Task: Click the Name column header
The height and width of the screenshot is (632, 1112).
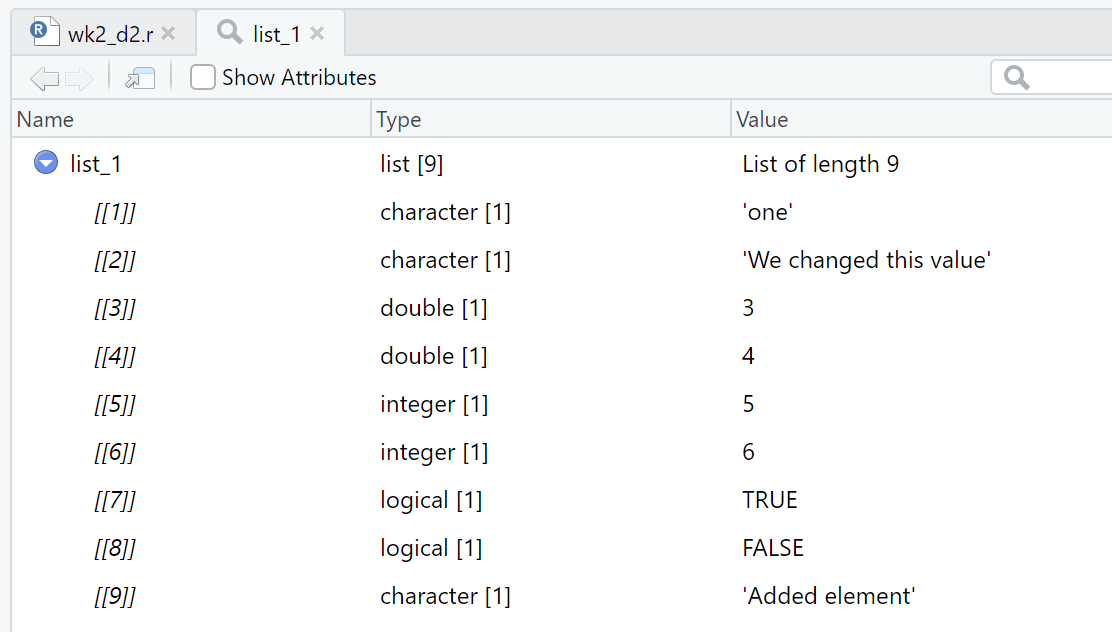Action: 46,120
